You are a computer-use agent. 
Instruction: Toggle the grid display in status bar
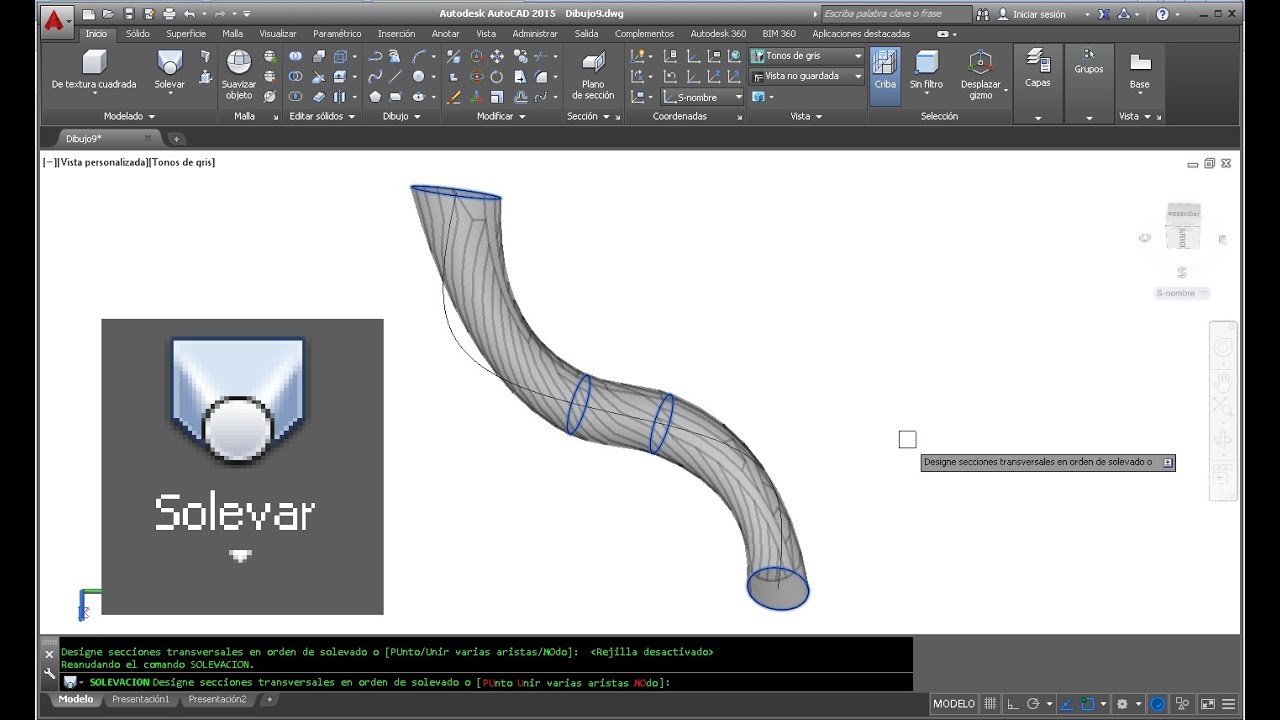point(990,704)
